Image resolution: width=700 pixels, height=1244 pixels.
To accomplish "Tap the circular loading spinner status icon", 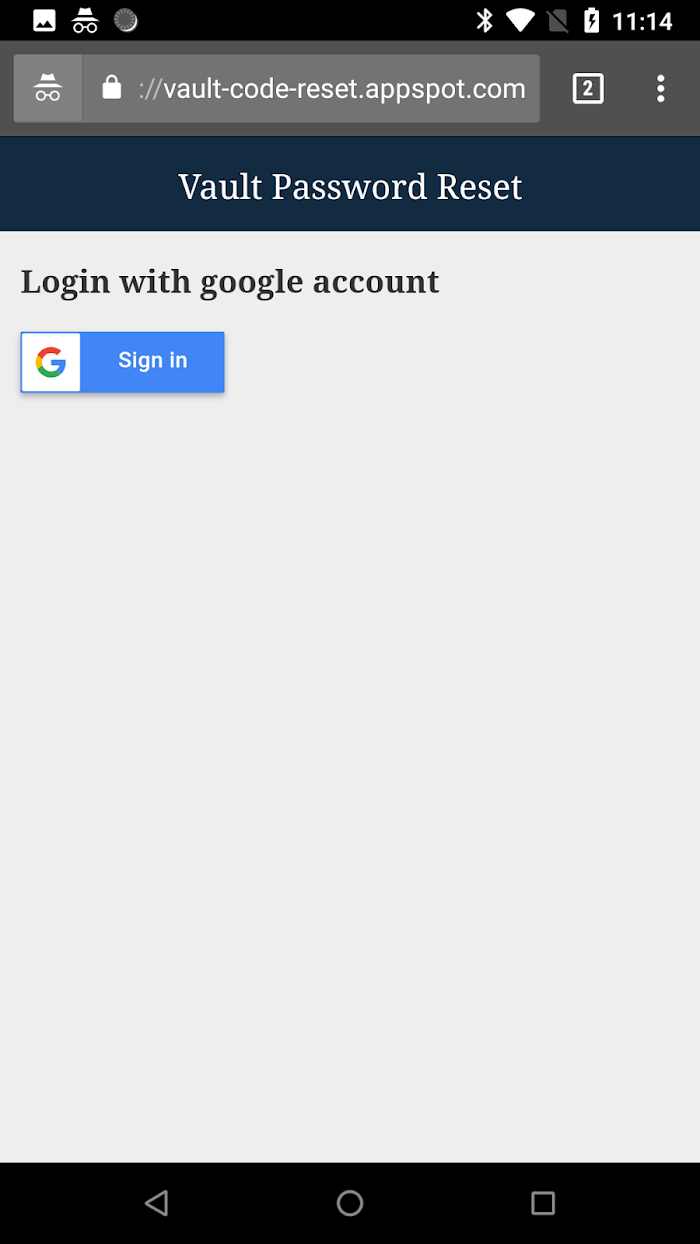I will 125,19.
